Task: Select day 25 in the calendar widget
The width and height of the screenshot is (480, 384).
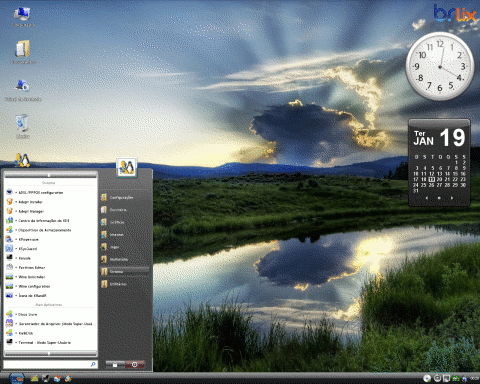Action: [x=423, y=185]
